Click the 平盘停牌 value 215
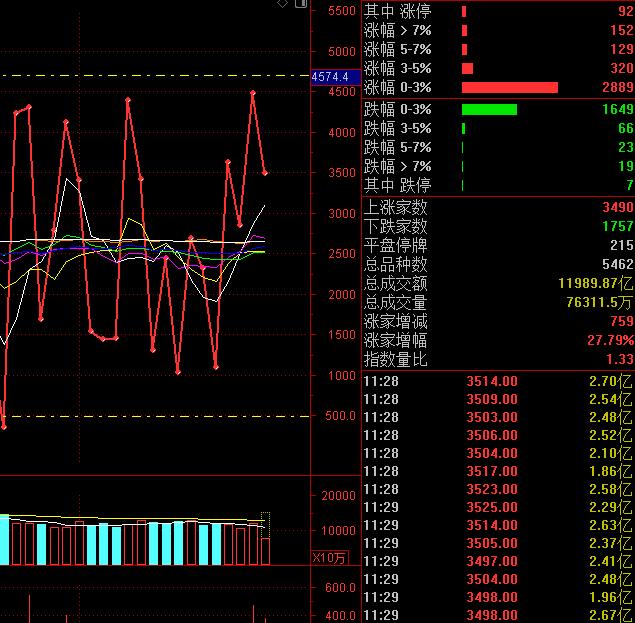This screenshot has width=635, height=623. coord(622,245)
